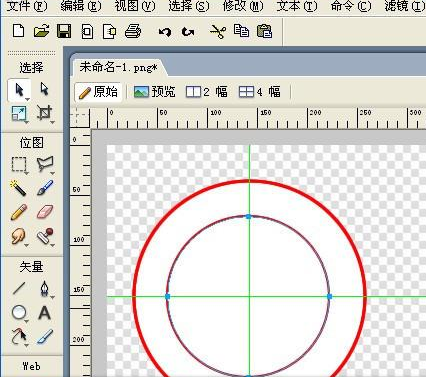Switch to 4 幅 four-up view
426x385 pixels.
tap(260, 92)
